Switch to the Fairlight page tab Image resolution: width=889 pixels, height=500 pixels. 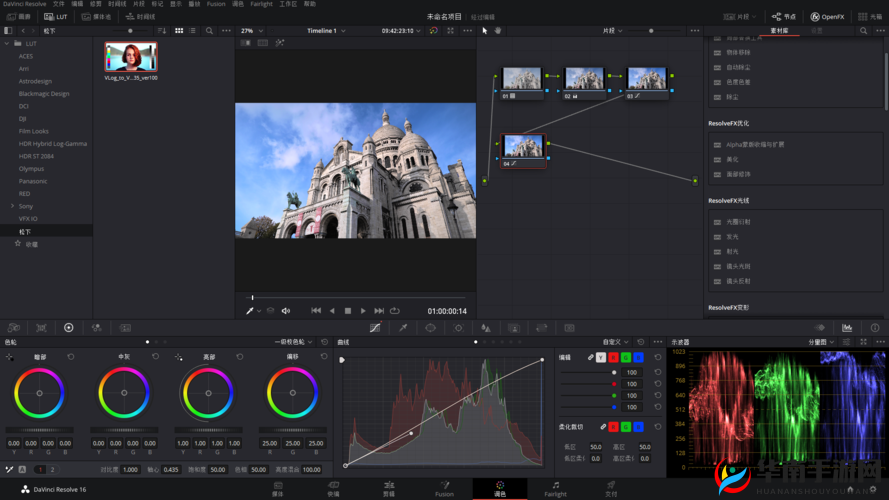pyautogui.click(x=555, y=488)
